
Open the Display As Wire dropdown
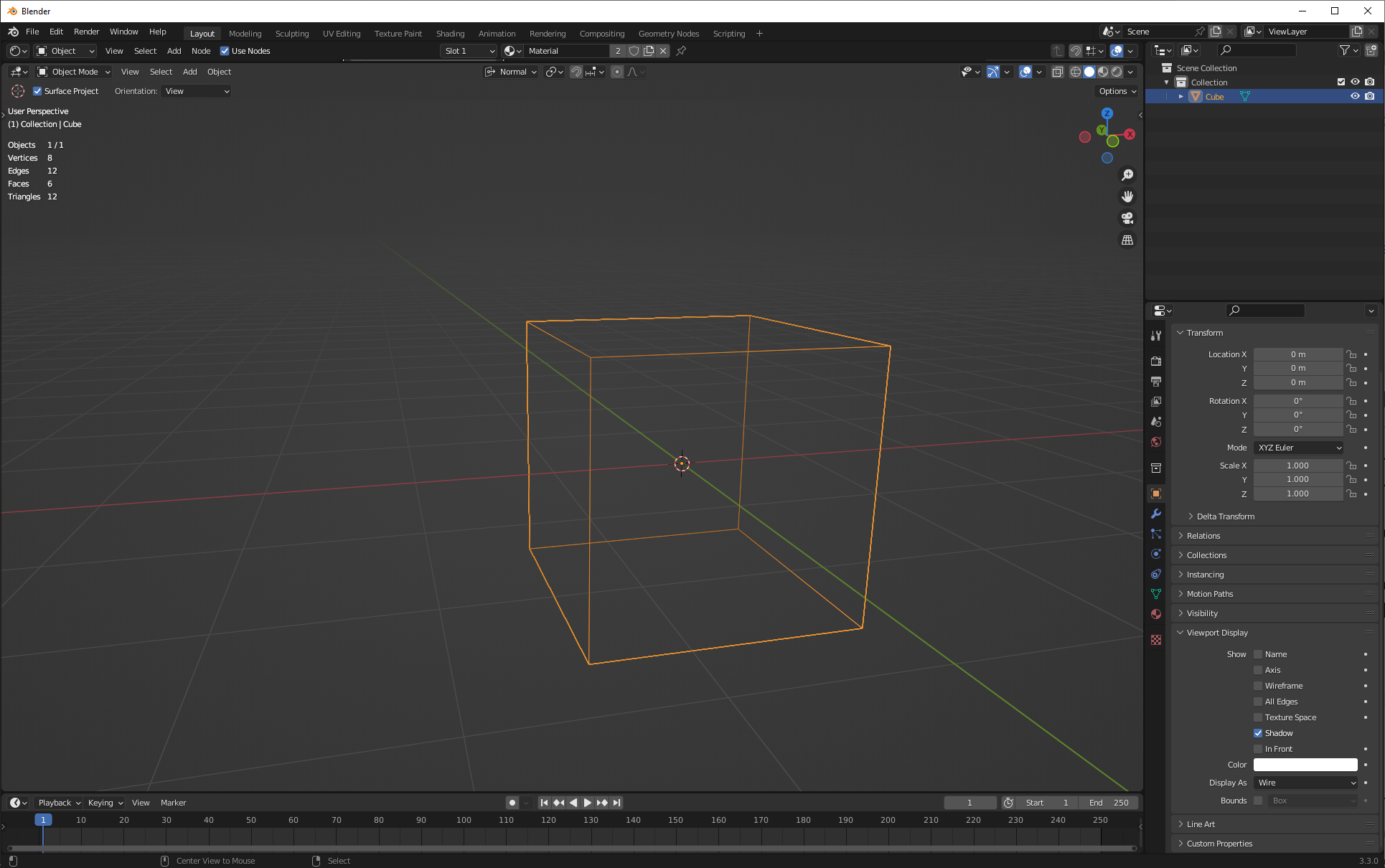[x=1306, y=783]
